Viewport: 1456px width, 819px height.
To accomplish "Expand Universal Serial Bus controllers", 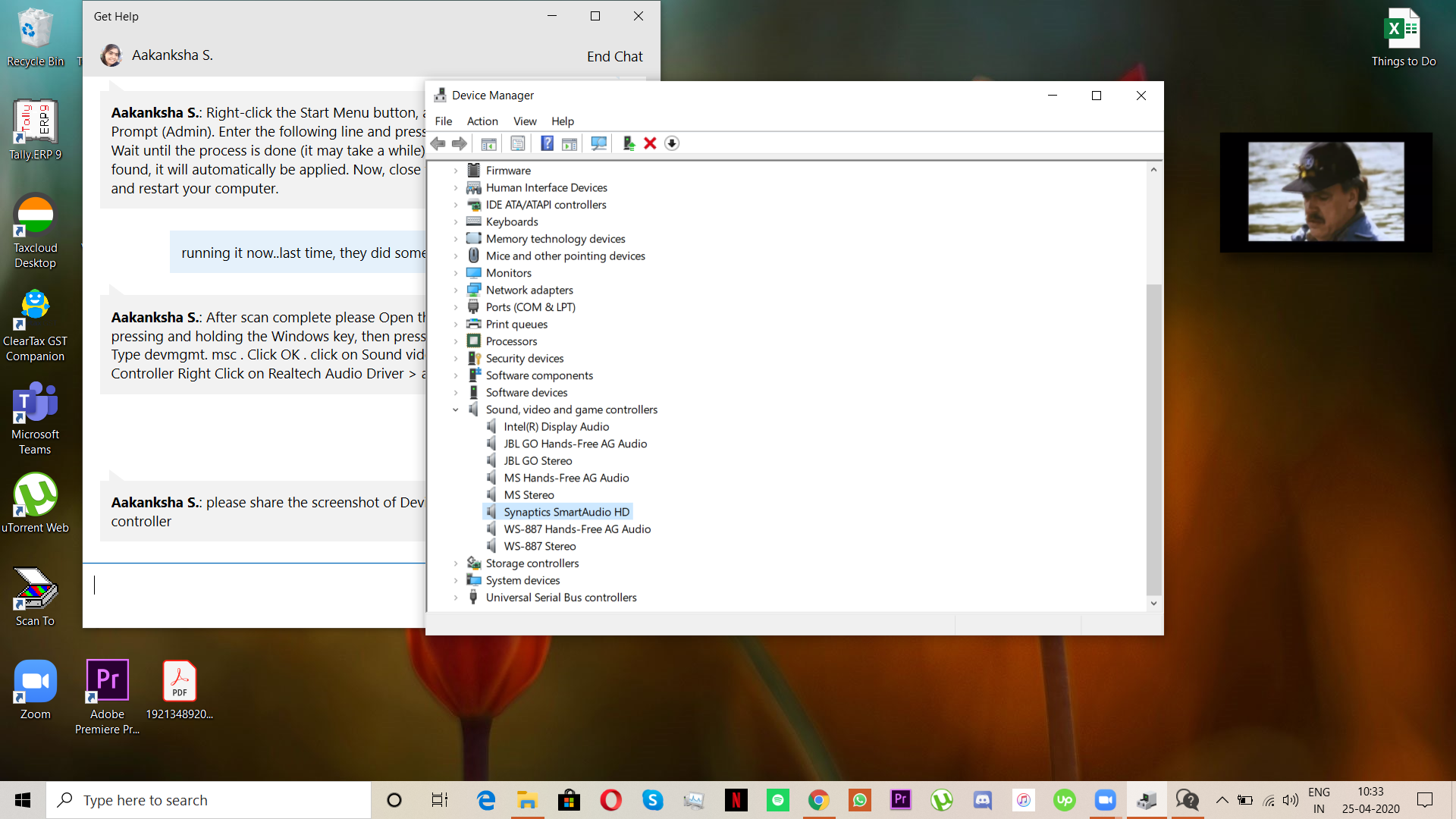I will (456, 598).
